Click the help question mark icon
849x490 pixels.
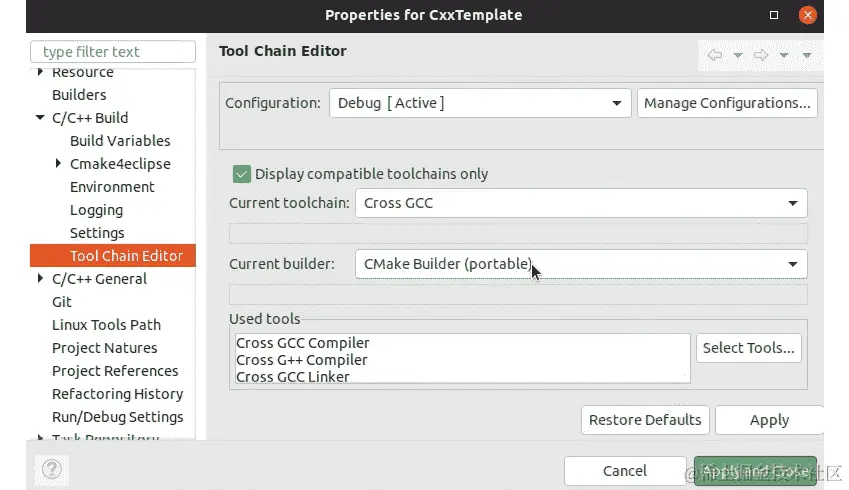click(52, 469)
